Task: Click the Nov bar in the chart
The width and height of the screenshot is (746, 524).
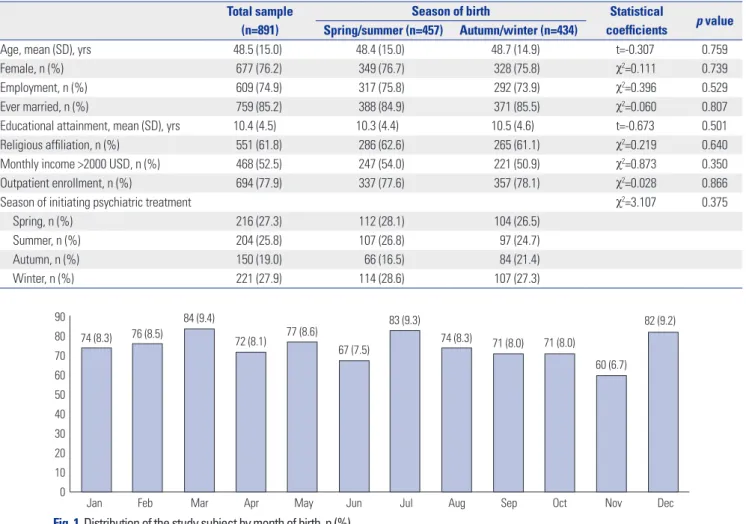Action: [x=611, y=434]
